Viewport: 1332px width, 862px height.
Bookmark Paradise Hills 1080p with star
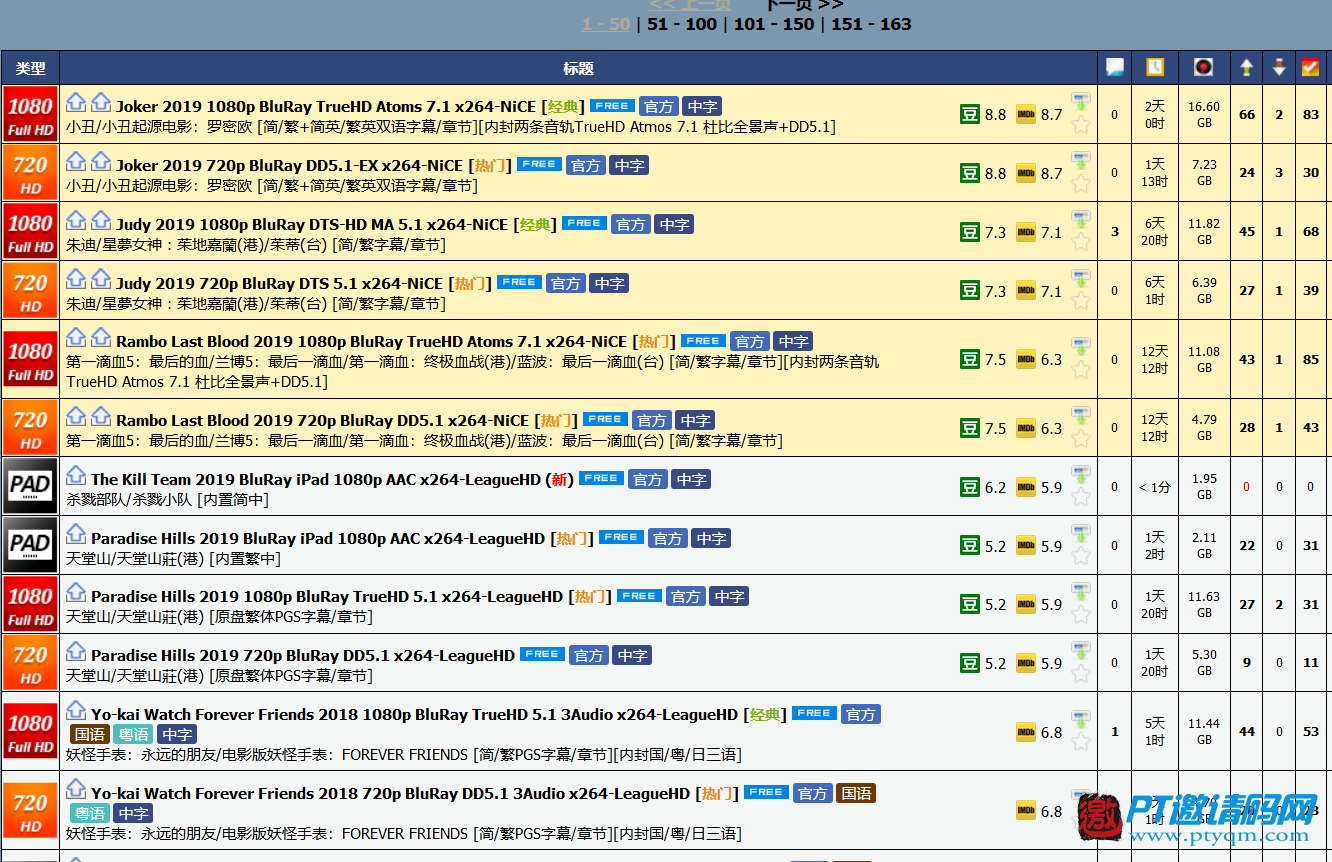pyautogui.click(x=1080, y=615)
